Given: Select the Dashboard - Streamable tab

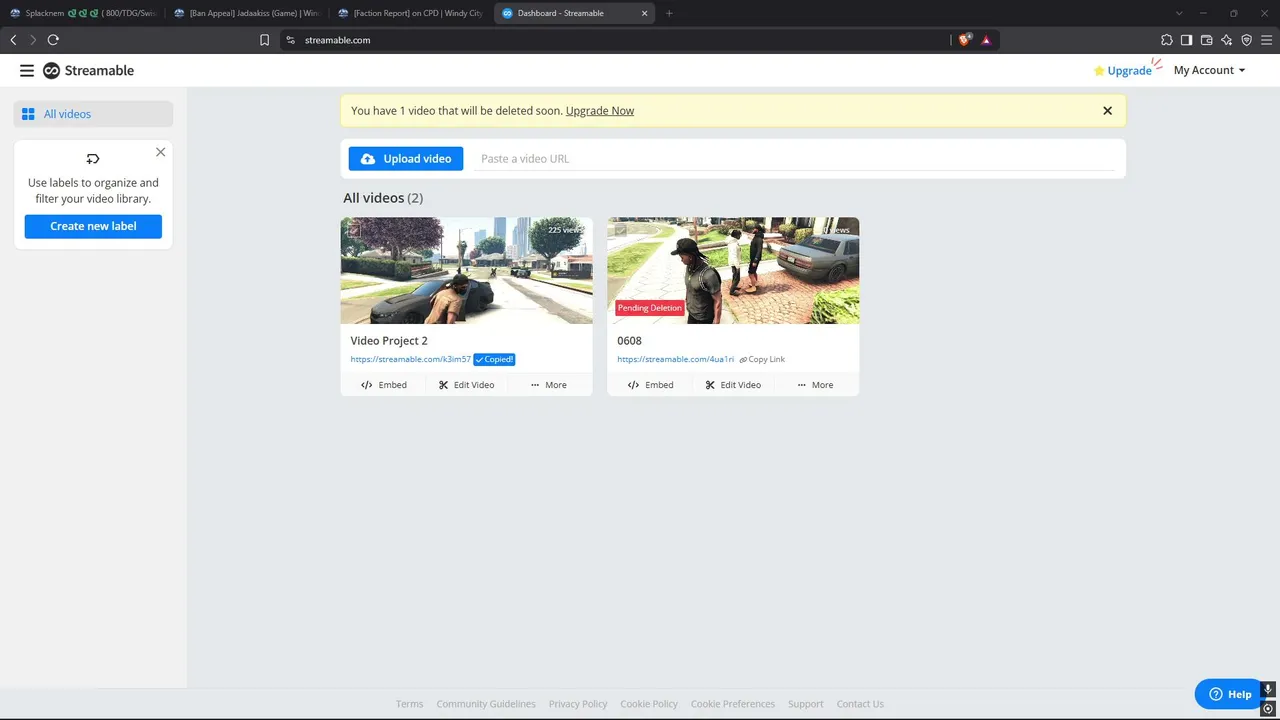Looking at the screenshot, I should click(575, 13).
